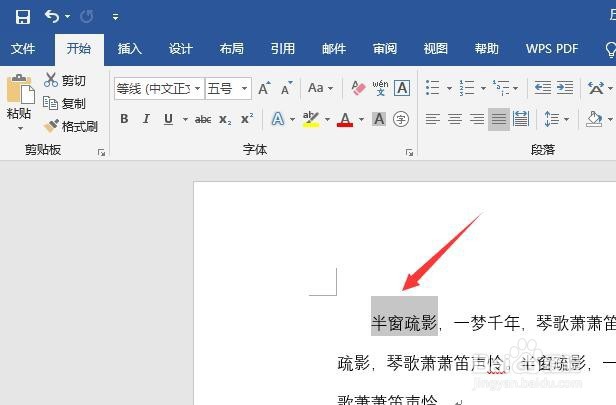Open the WPS PDF tab
The image size is (616, 405).
[552, 49]
